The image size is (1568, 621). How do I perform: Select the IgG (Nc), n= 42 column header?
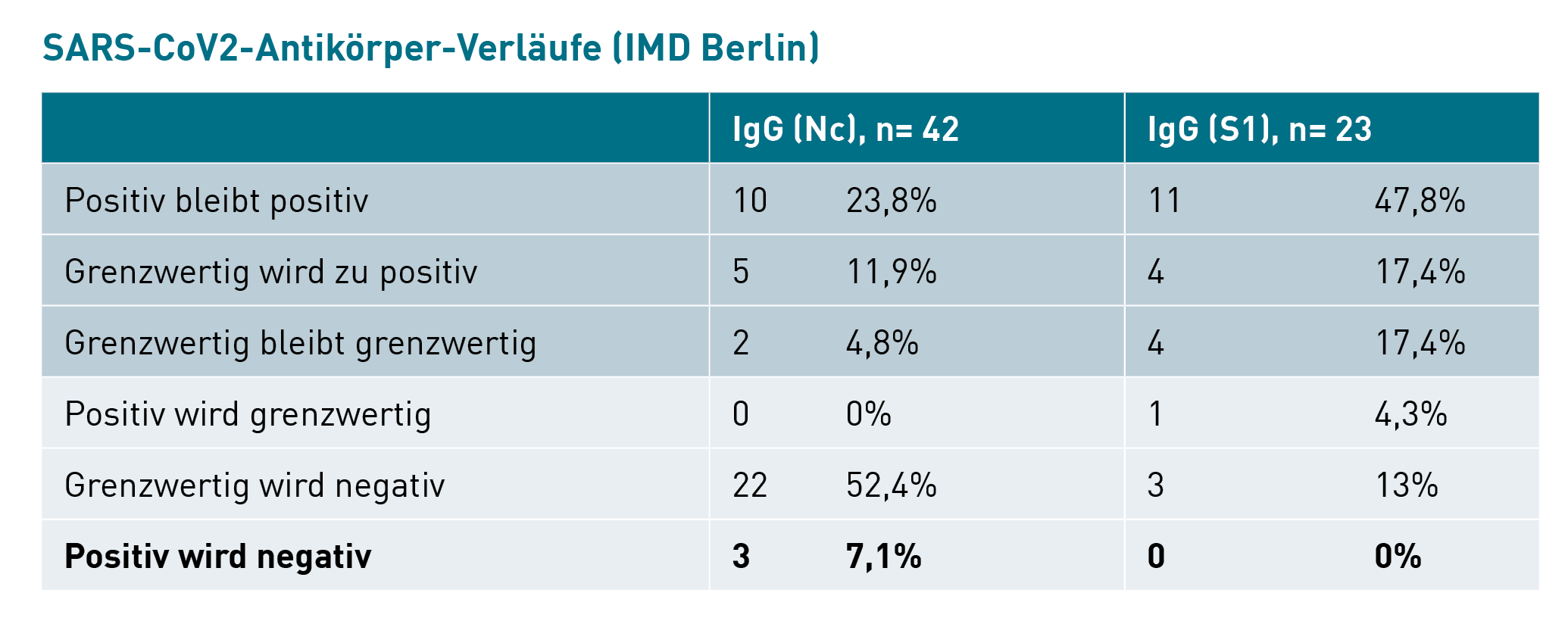[845, 129]
